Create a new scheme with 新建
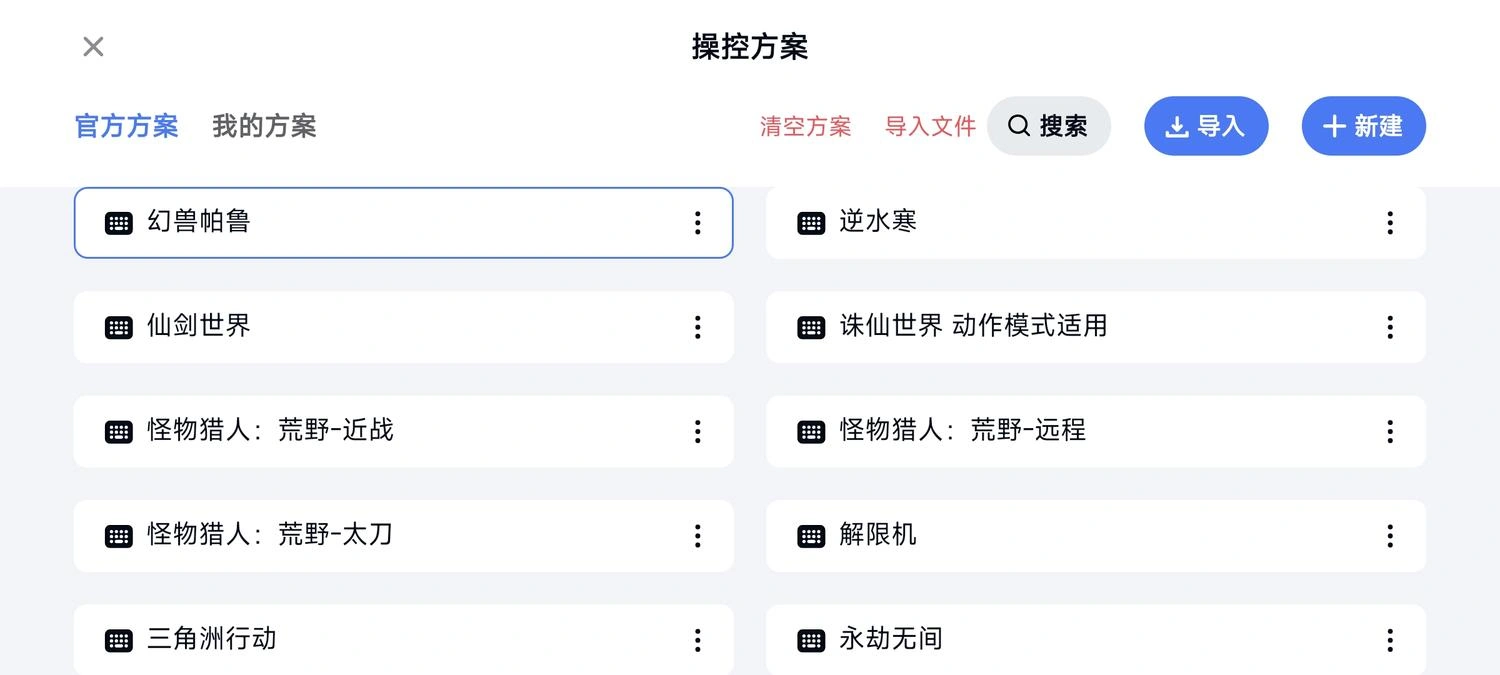Image resolution: width=1500 pixels, height=675 pixels. 1363,126
